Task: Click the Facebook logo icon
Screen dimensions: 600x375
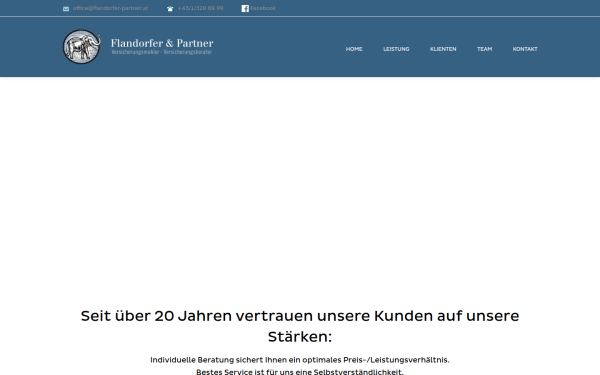Action: point(245,8)
